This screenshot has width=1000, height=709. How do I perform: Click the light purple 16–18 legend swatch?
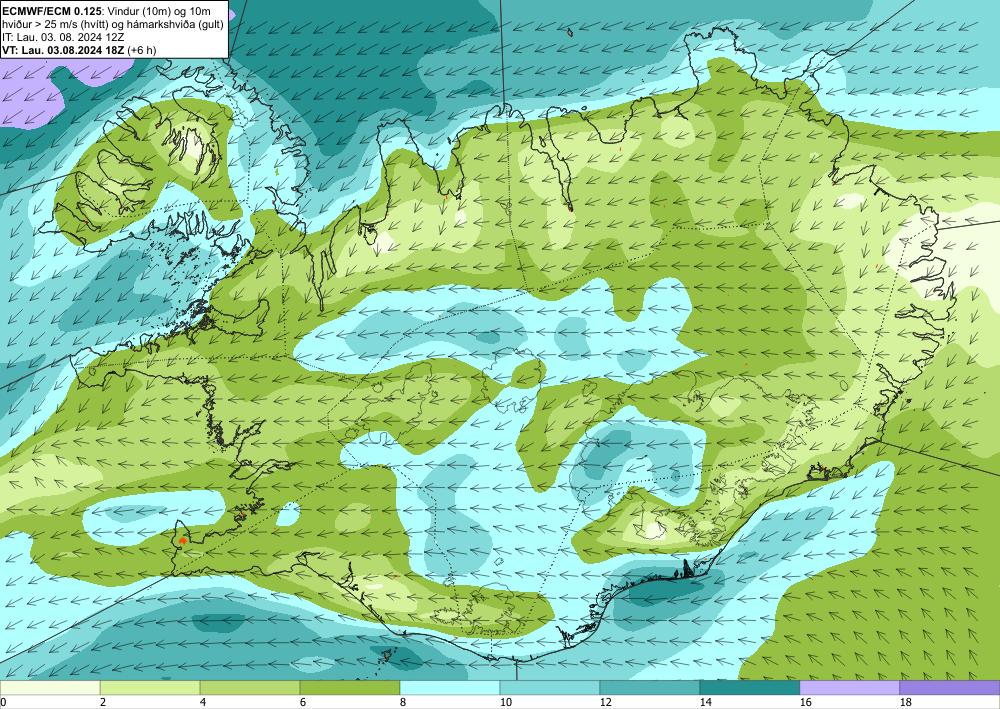click(849, 687)
